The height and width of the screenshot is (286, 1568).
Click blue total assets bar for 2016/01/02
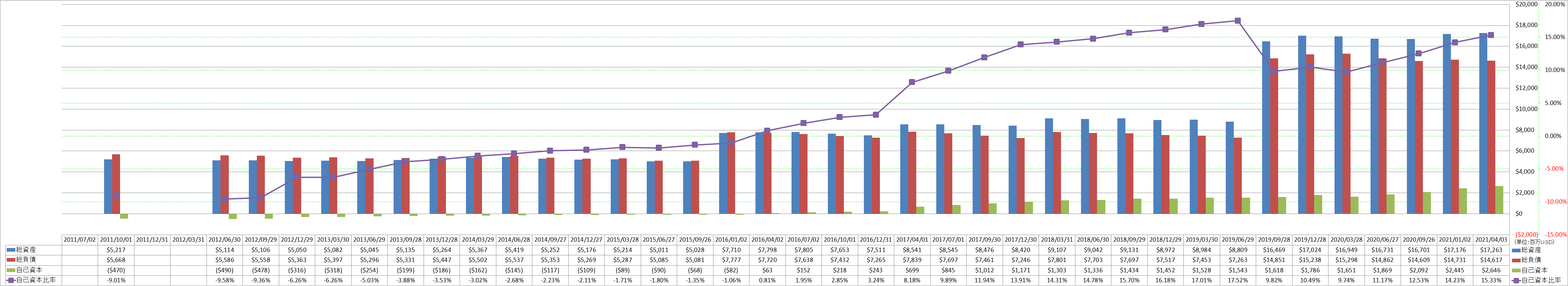722,173
